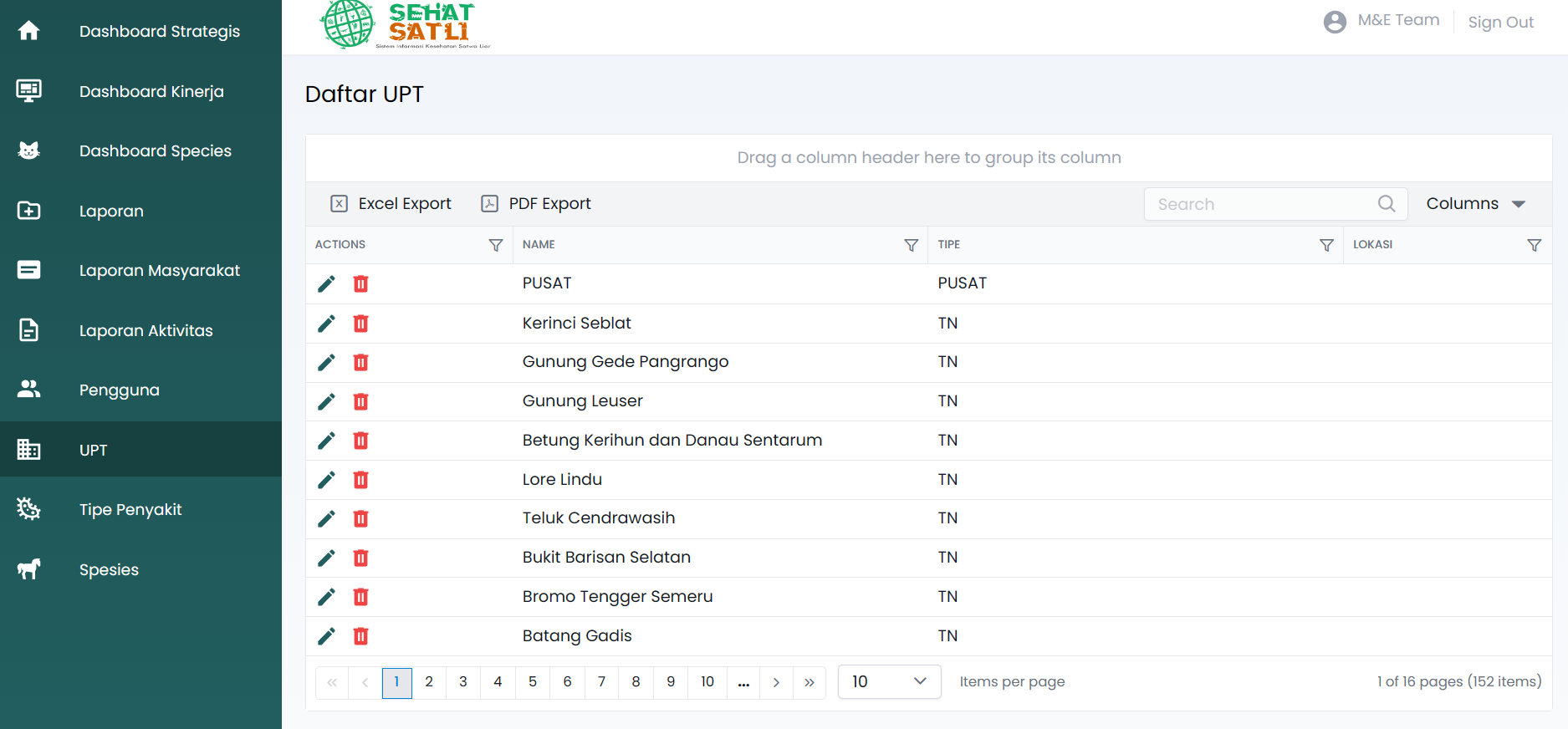
Task: Open the M&E Team user avatar
Action: coord(1335,22)
